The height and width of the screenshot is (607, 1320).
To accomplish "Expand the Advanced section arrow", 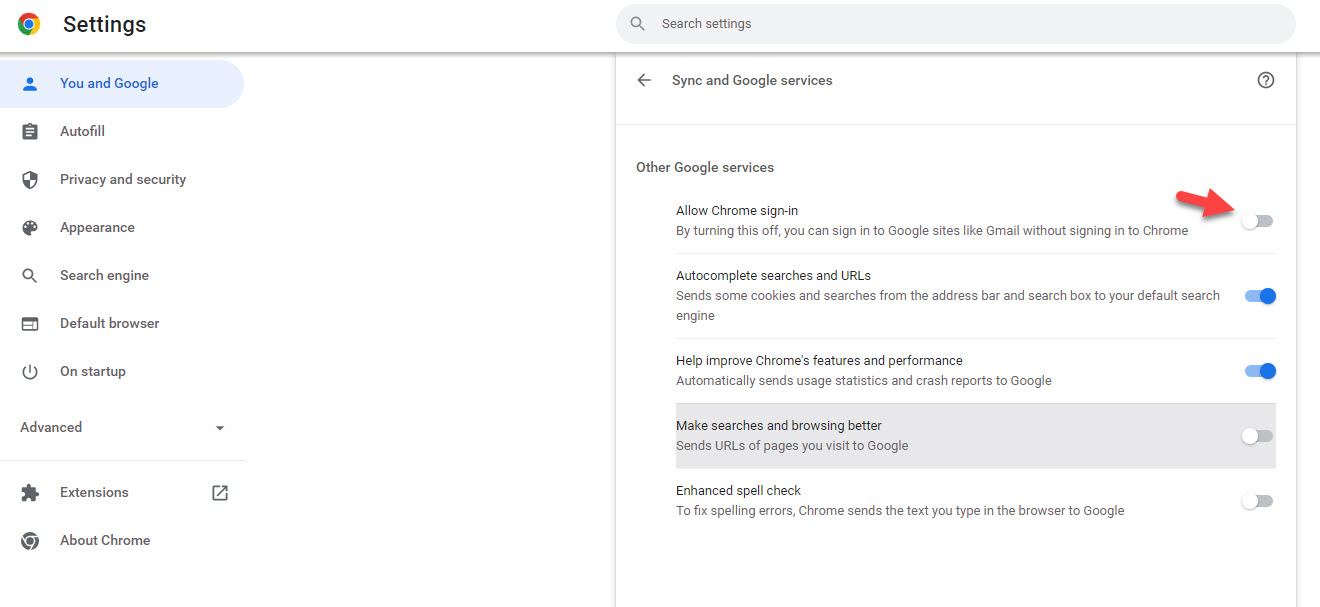I will coord(220,428).
